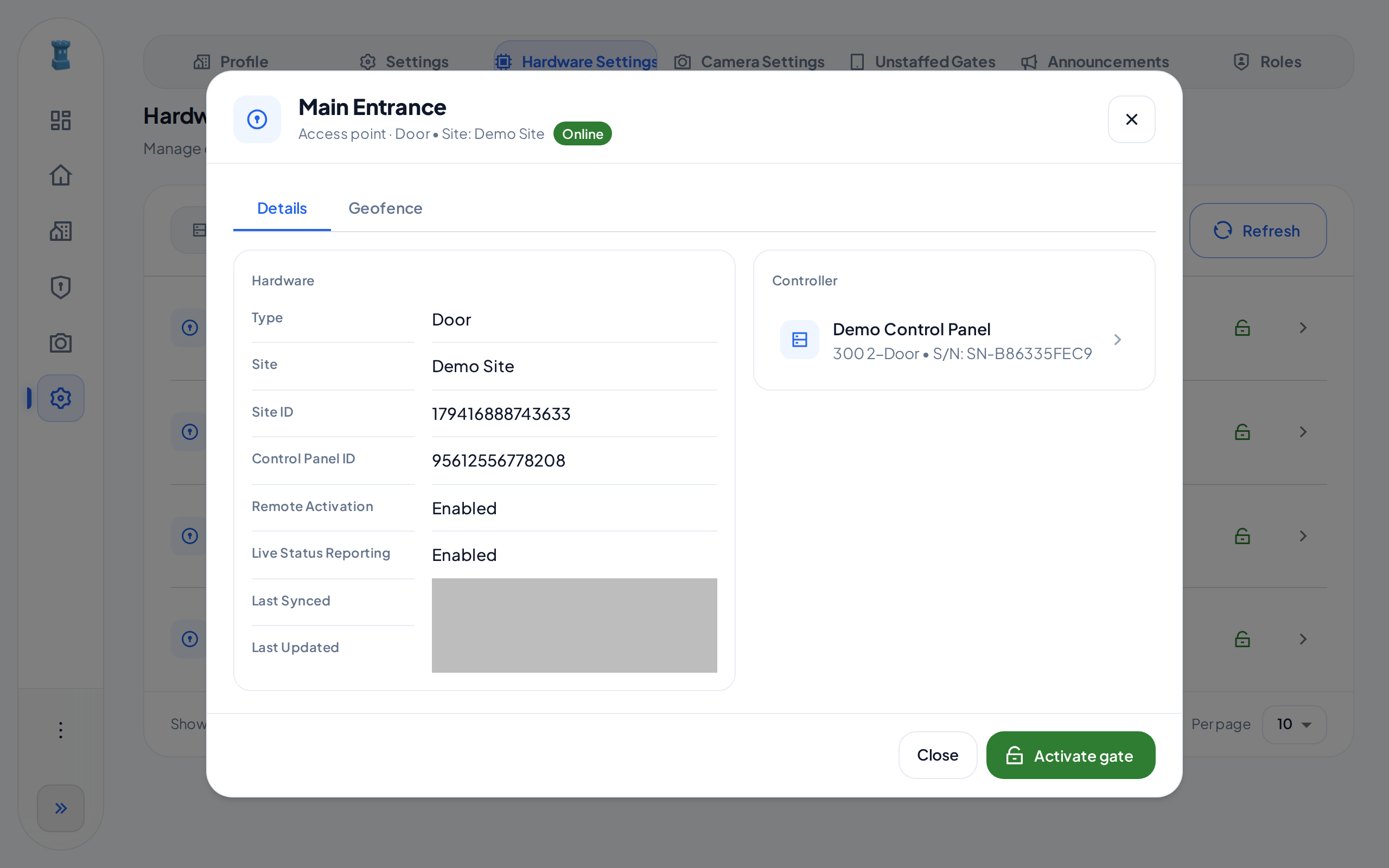
Task: Open the Profile tab
Action: point(231,62)
